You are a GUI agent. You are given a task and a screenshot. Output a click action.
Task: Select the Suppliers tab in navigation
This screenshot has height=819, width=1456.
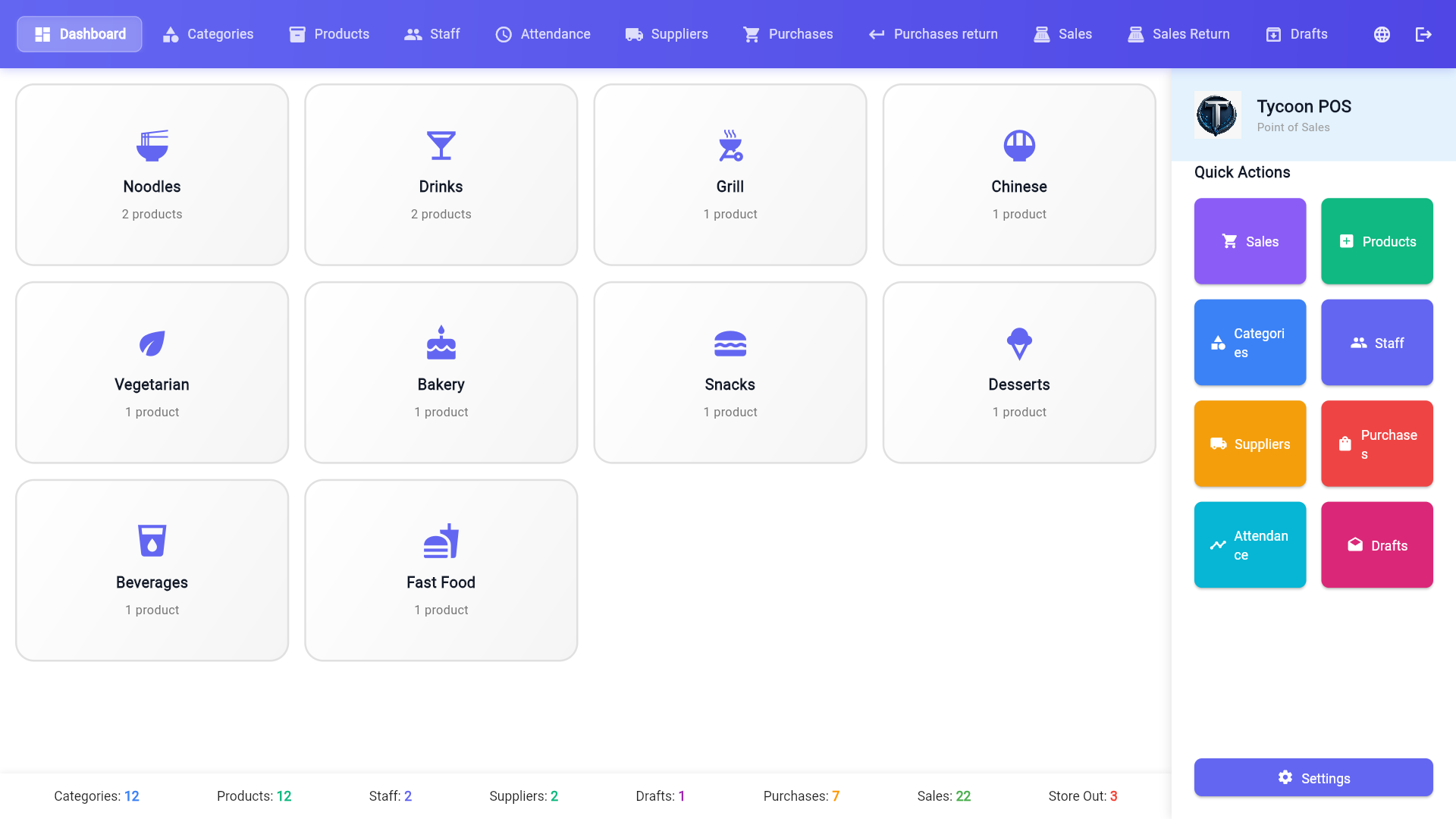tap(667, 34)
